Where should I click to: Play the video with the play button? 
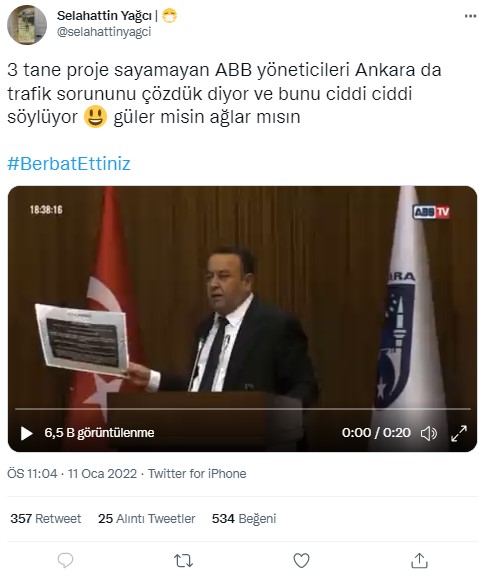[26, 433]
